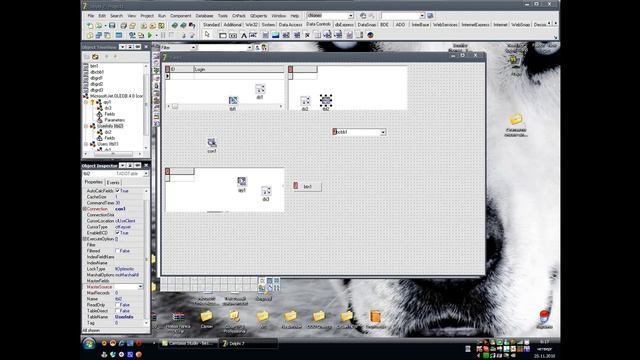Click btn1 button on the form

coord(307,187)
